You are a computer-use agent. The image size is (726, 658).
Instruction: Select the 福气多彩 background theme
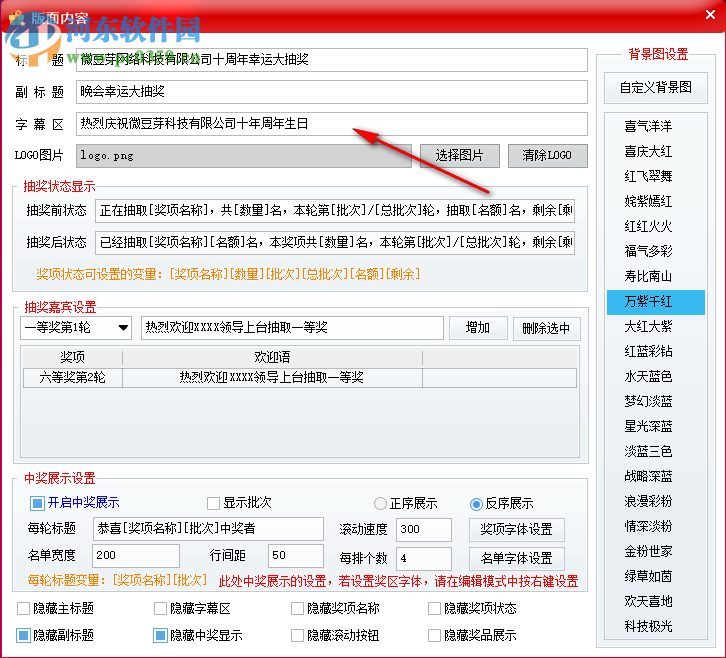[x=656, y=251]
